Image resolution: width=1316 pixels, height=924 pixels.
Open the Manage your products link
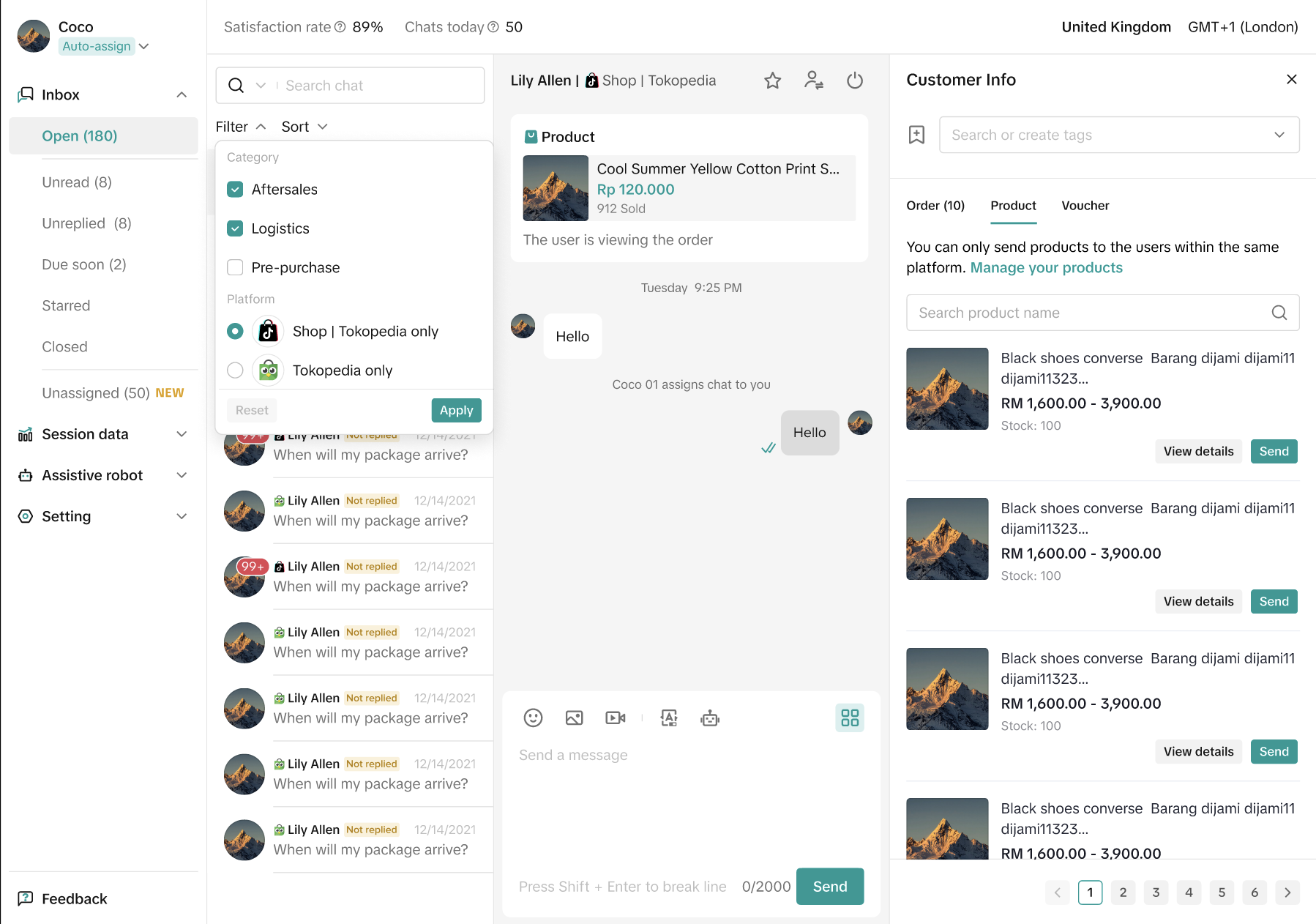click(1047, 268)
